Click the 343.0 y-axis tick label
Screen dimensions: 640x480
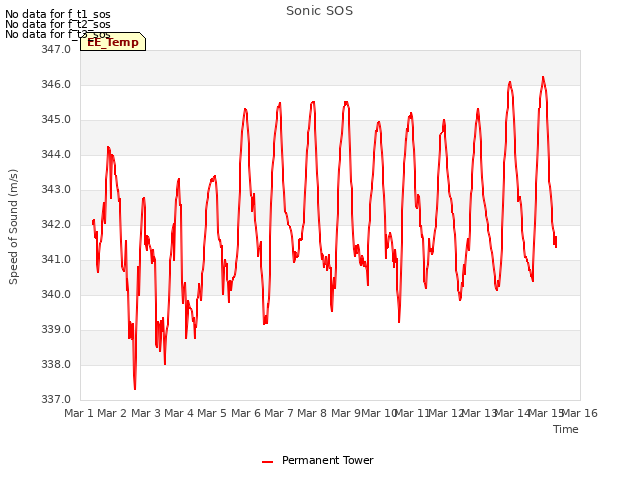tap(56, 189)
